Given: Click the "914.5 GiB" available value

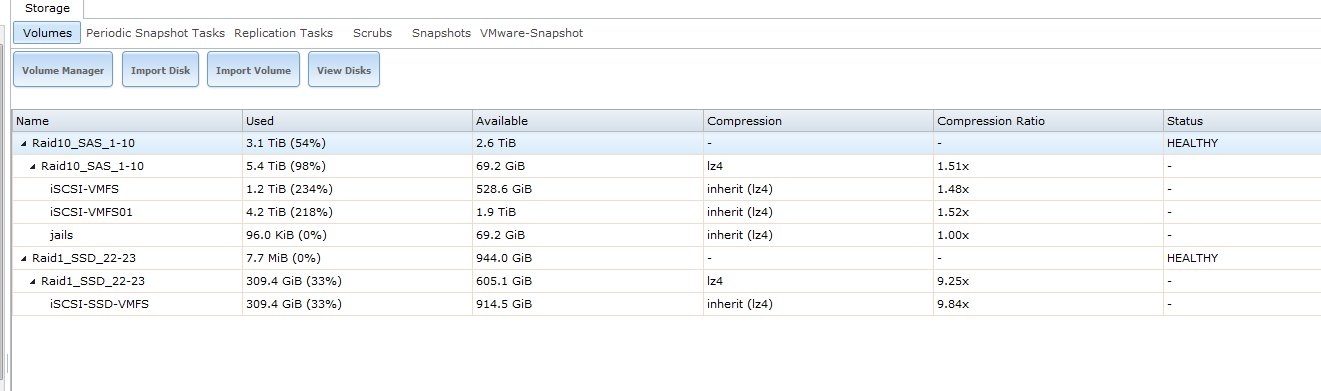Looking at the screenshot, I should (503, 305).
